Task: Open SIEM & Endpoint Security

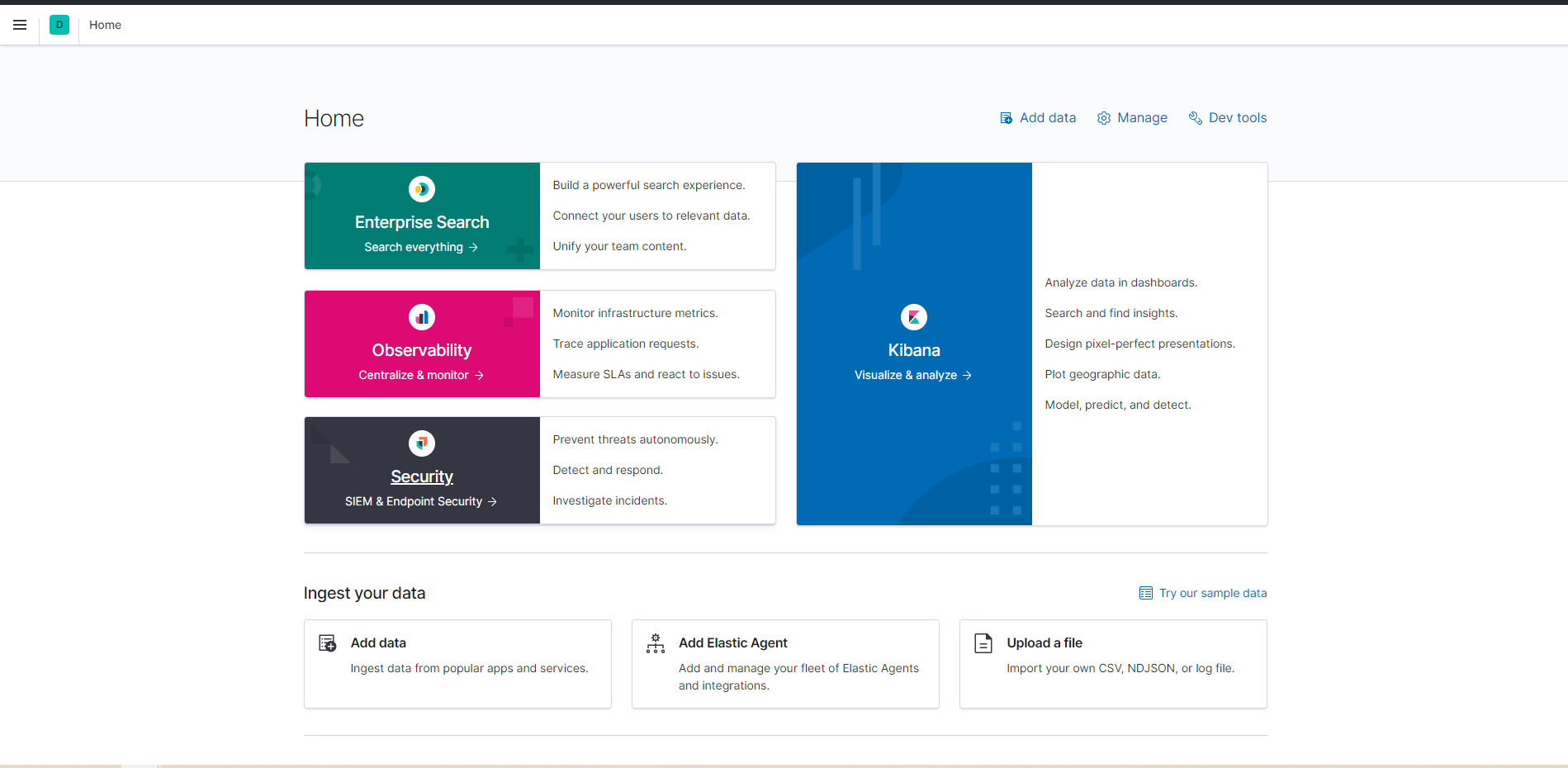Action: click(x=421, y=500)
